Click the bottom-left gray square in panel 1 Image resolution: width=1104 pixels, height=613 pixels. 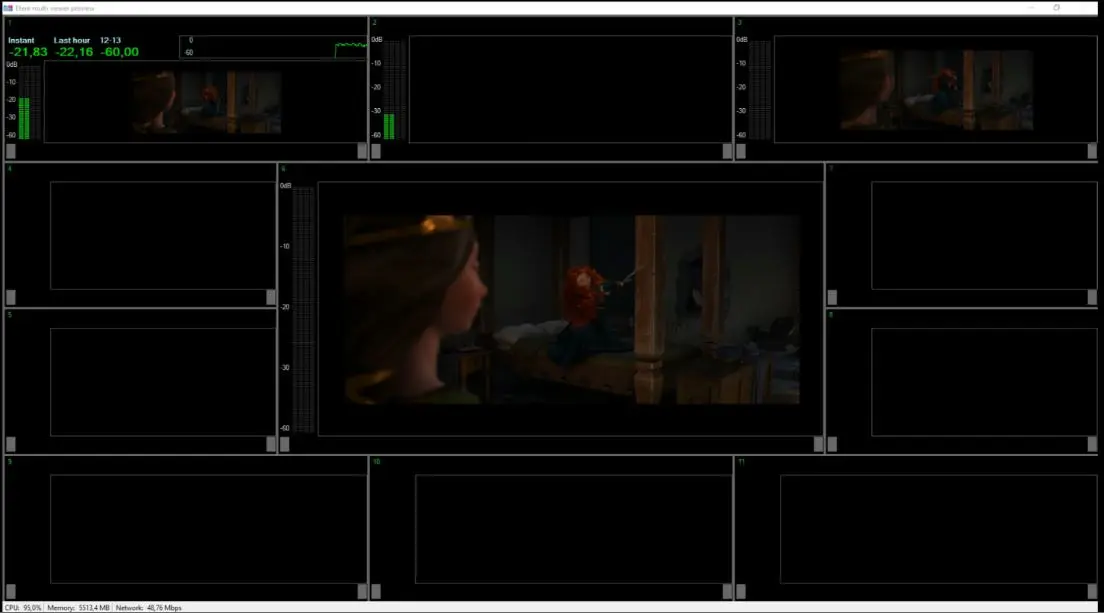click(11, 151)
